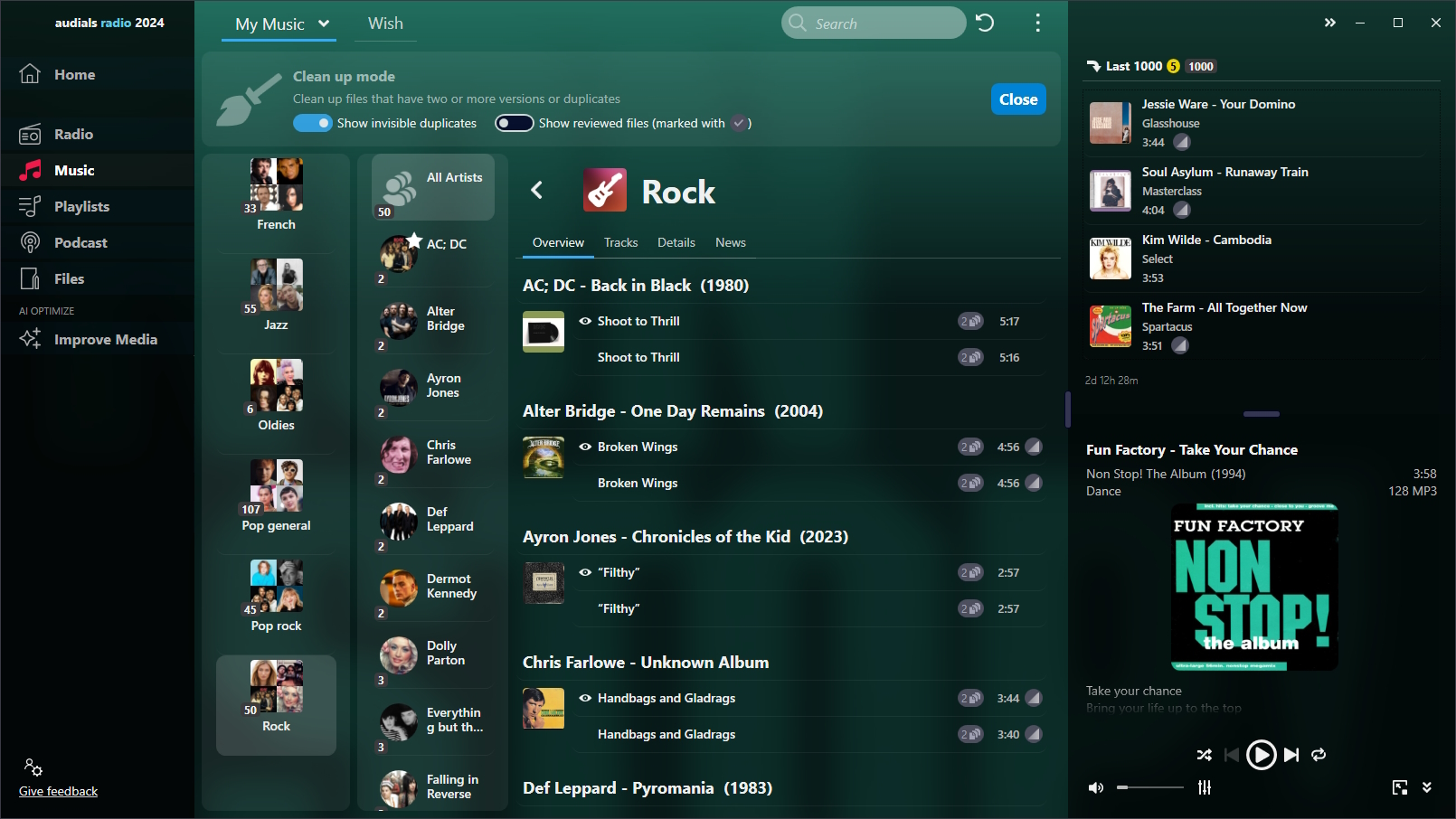Screen dimensions: 1456x819
Task: Switch to the Wish tab
Action: pos(385,24)
